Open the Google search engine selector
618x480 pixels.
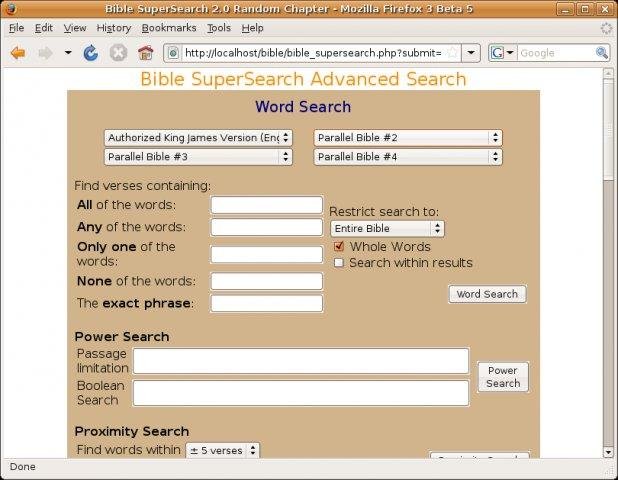(502, 53)
